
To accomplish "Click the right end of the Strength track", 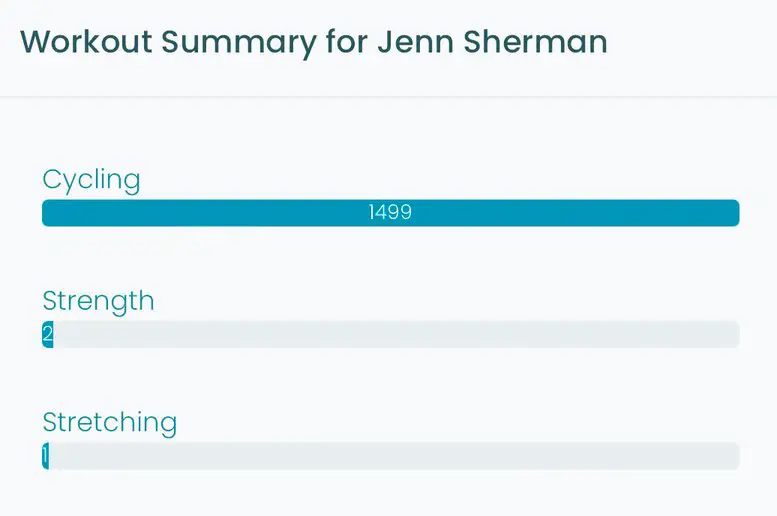I will pos(732,334).
